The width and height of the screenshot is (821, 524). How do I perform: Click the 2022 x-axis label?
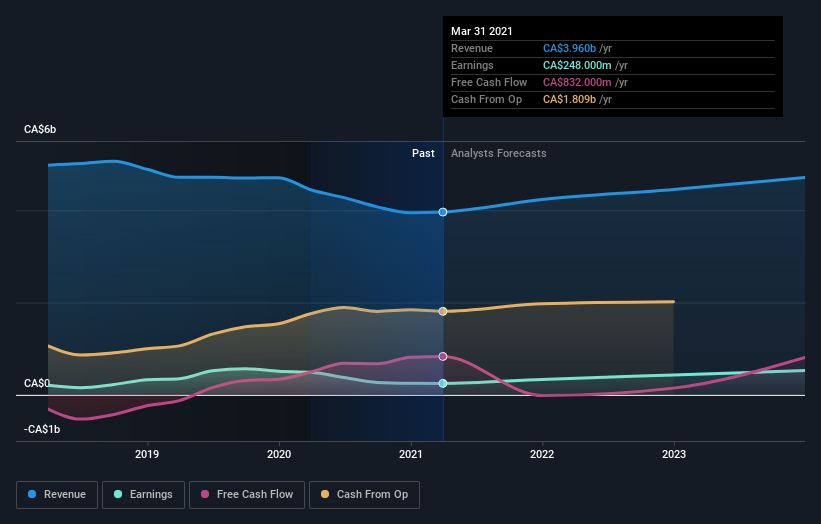[x=542, y=454]
